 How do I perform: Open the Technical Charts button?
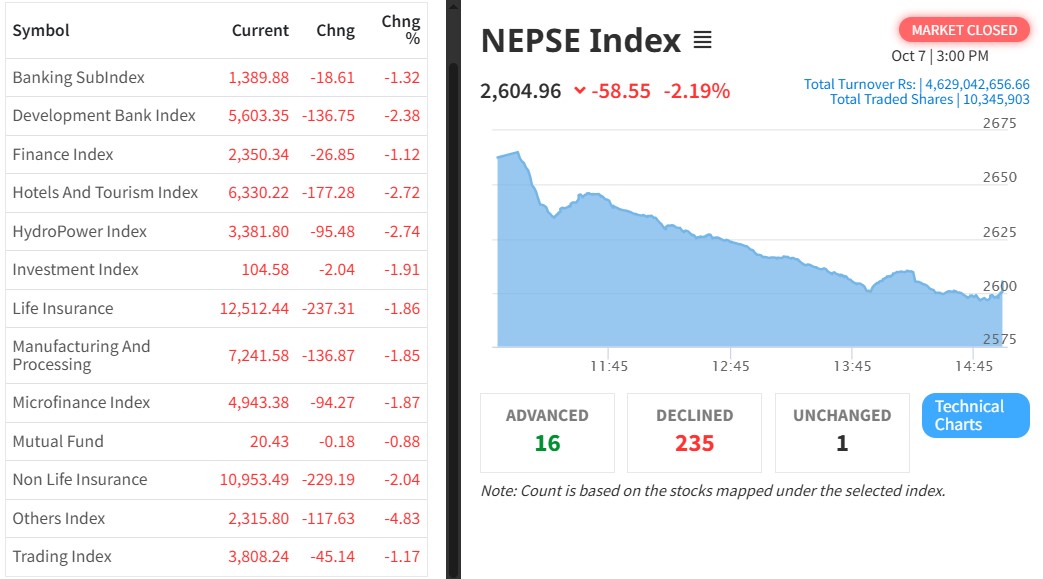point(975,415)
